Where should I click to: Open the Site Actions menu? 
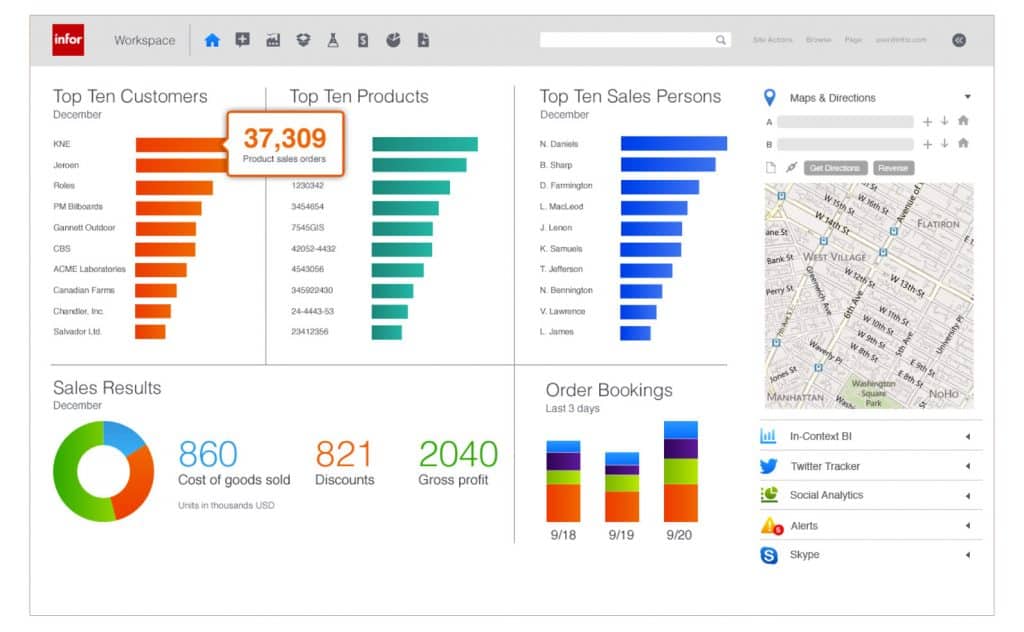[772, 40]
